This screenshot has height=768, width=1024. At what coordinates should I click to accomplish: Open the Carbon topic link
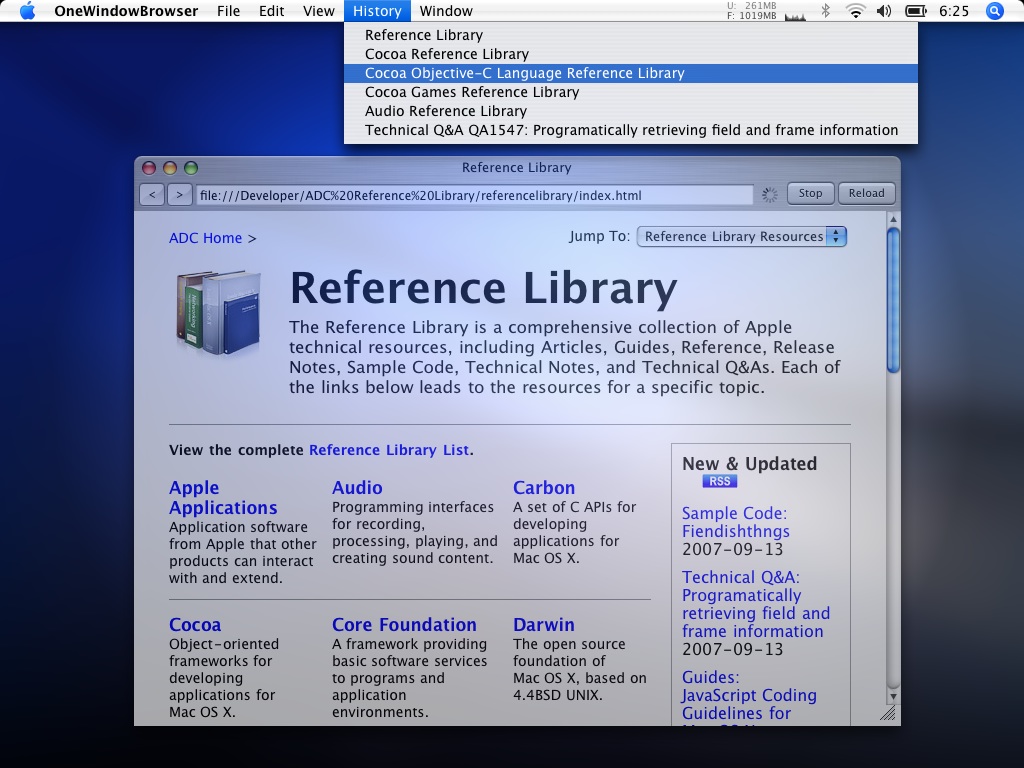(x=544, y=488)
